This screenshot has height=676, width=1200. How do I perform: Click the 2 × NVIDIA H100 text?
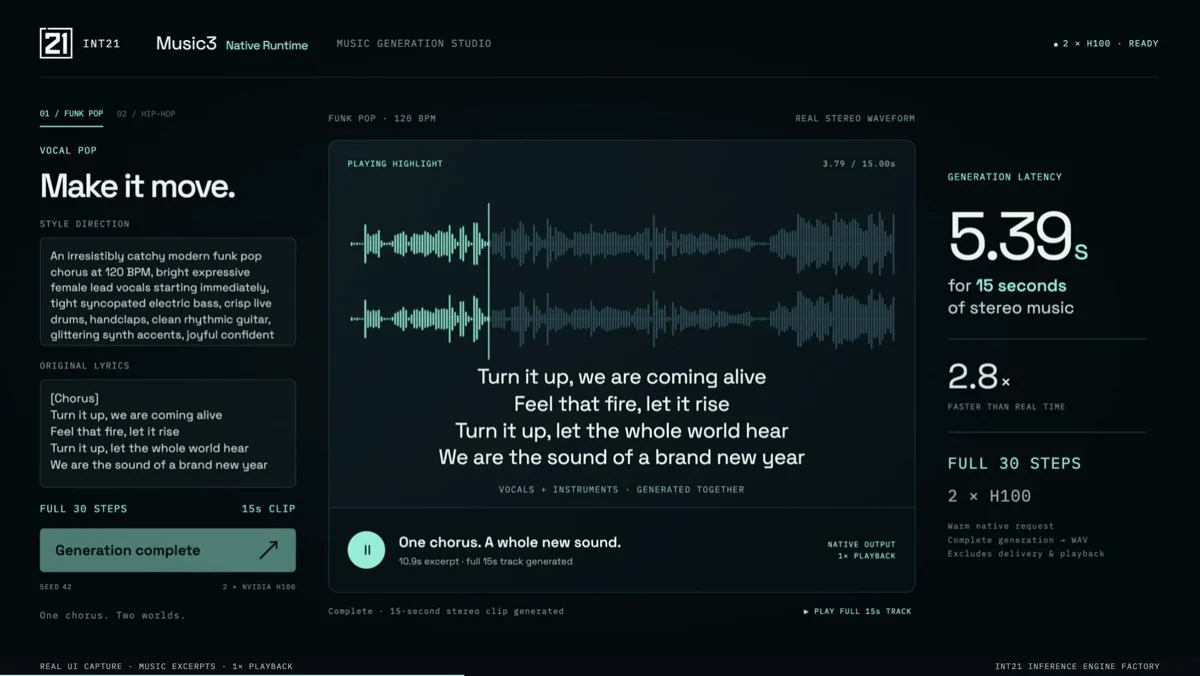259,587
